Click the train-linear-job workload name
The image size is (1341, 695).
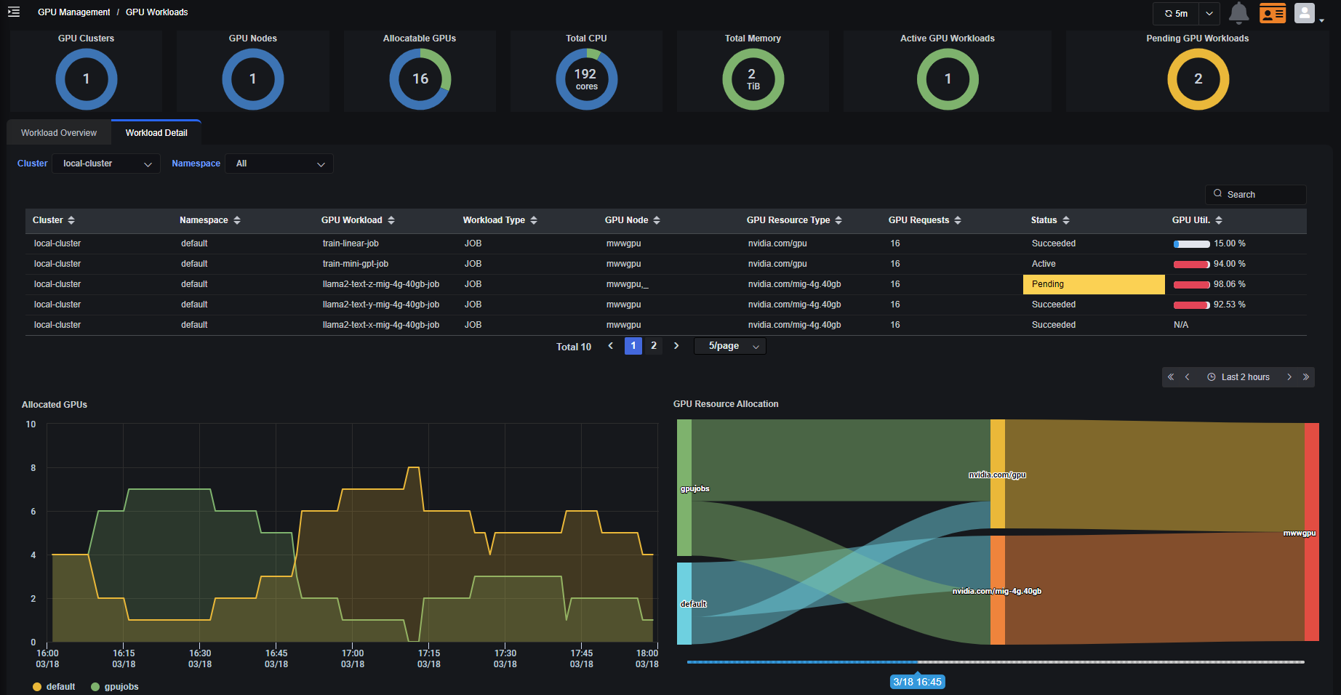click(x=350, y=244)
